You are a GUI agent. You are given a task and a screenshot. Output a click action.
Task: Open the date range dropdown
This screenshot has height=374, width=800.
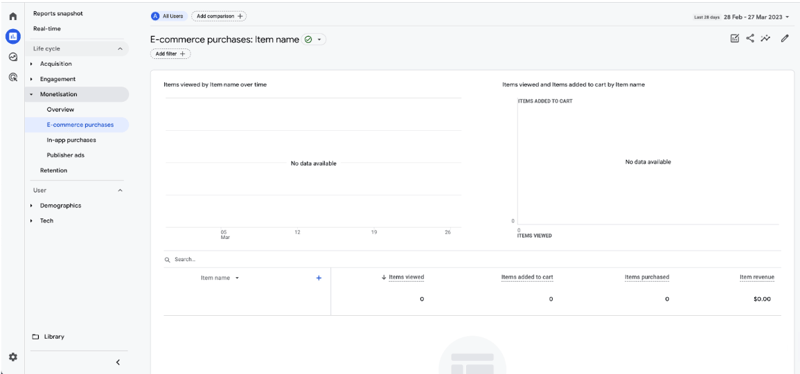click(x=787, y=17)
